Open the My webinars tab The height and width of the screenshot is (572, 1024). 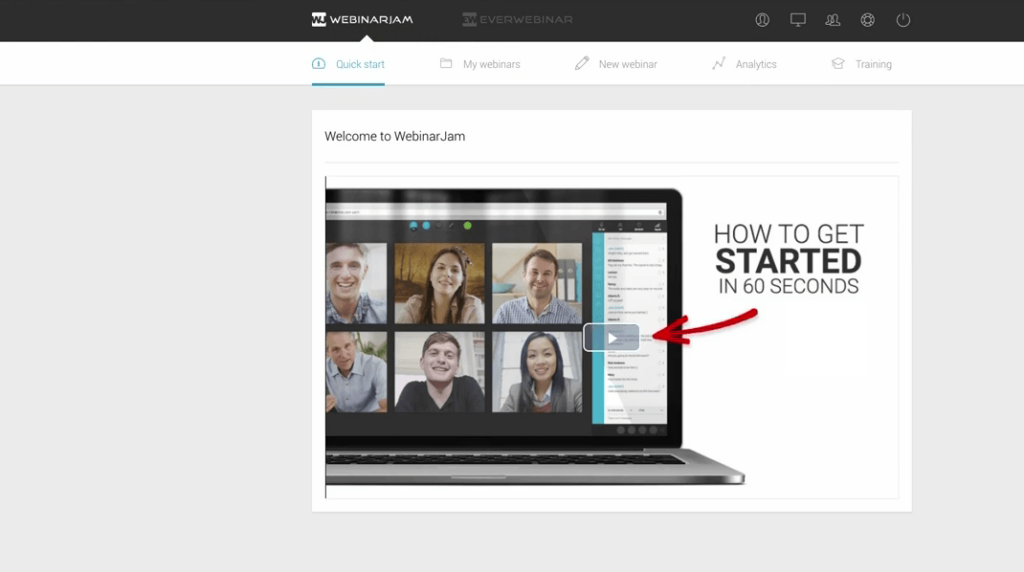click(x=480, y=64)
